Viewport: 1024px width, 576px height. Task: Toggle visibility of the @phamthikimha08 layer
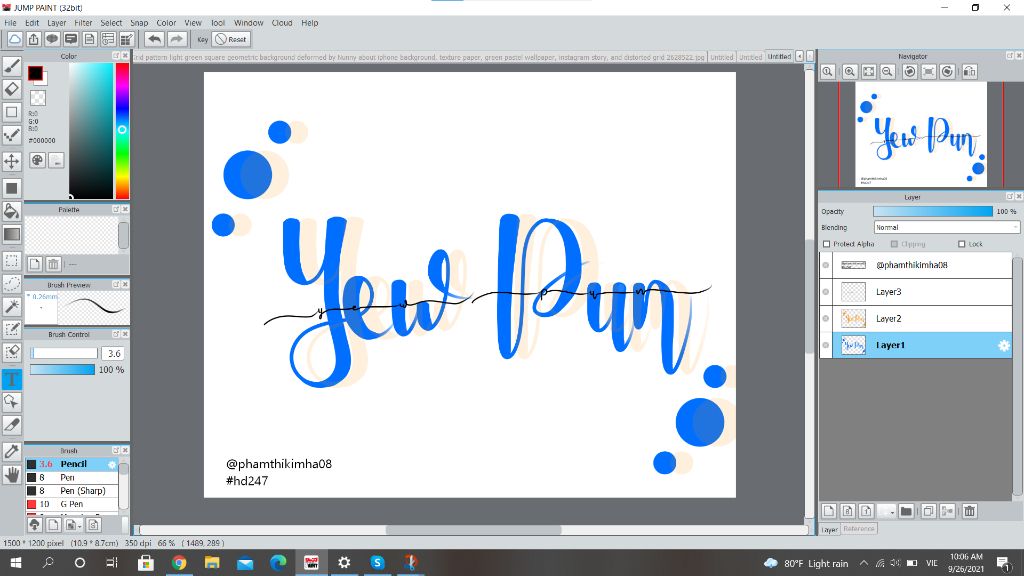click(x=826, y=265)
